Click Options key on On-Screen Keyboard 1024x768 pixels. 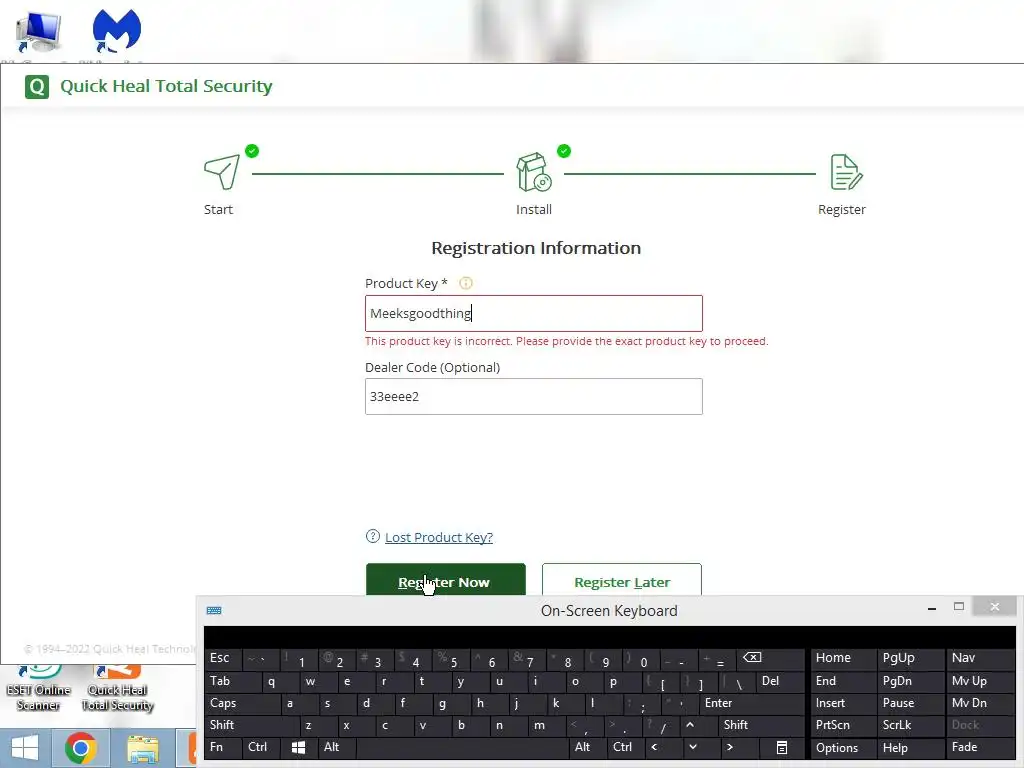pyautogui.click(x=843, y=748)
